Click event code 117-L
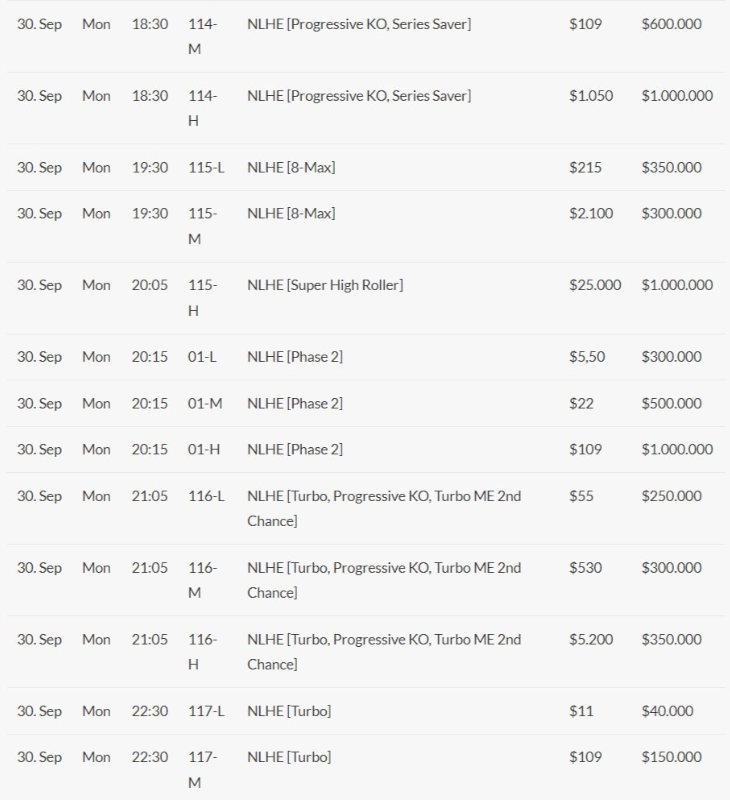The height and width of the screenshot is (800, 730). (x=206, y=711)
